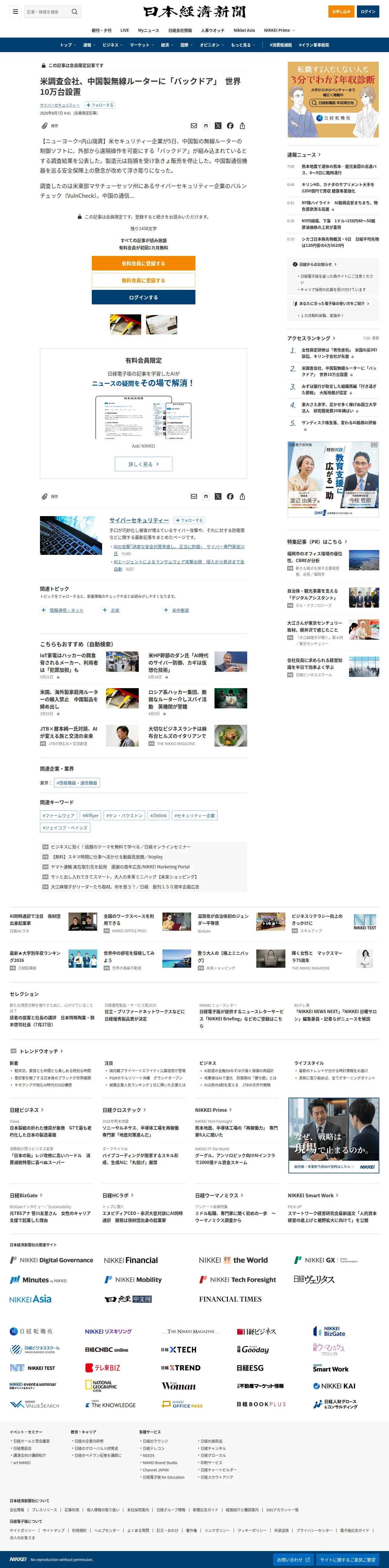
Task: Select the #Zbtlink keyword tag
Action: point(158,816)
